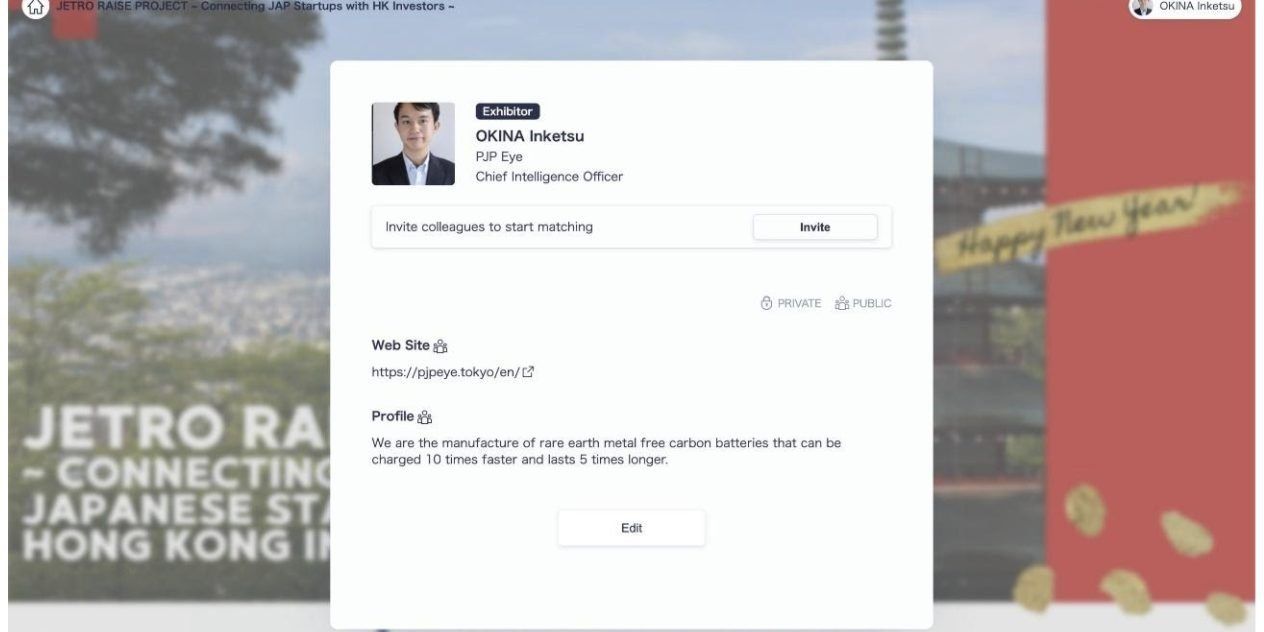Open the user avatar in top-right corner
Viewport: 1264px width, 632px height.
[x=1141, y=7]
